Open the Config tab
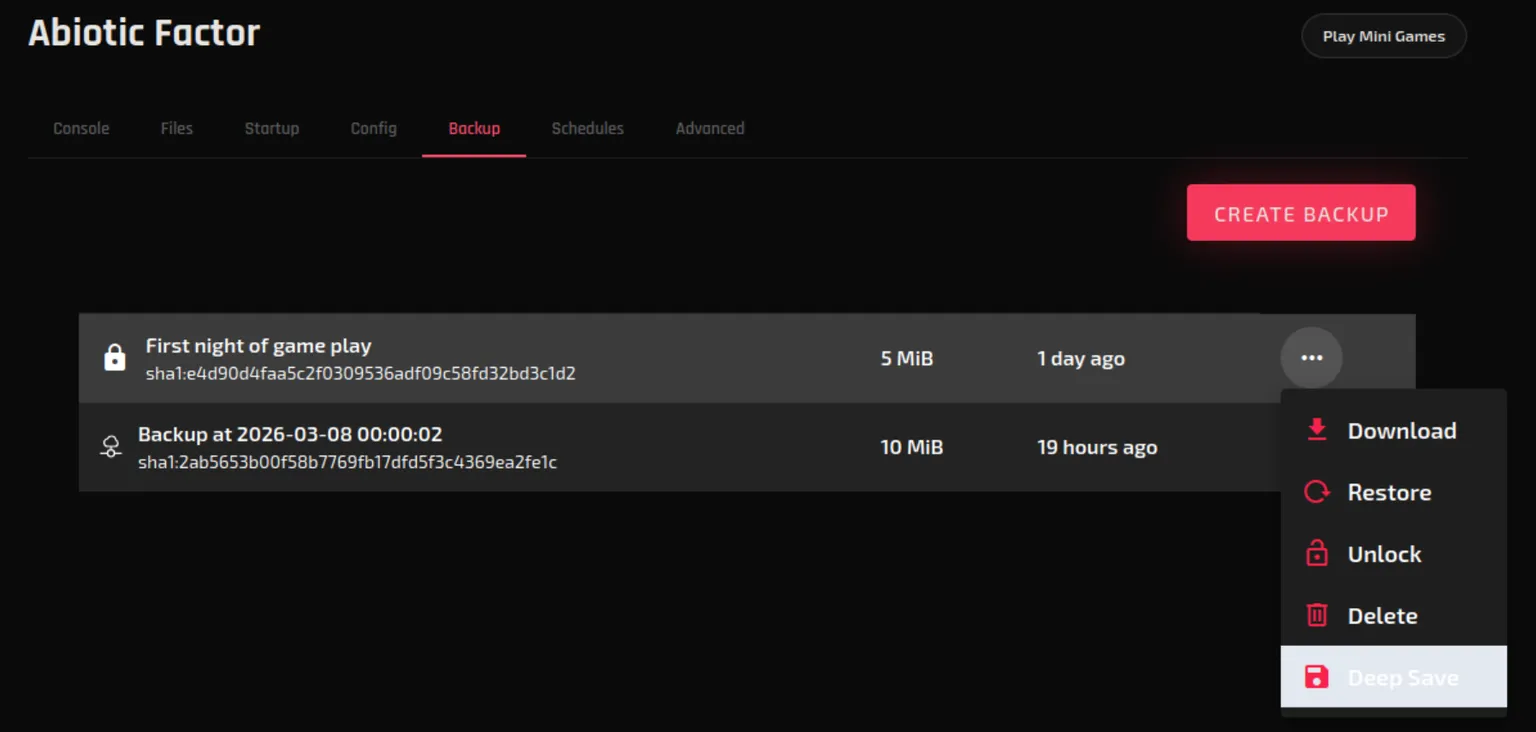1536x732 pixels. point(374,128)
